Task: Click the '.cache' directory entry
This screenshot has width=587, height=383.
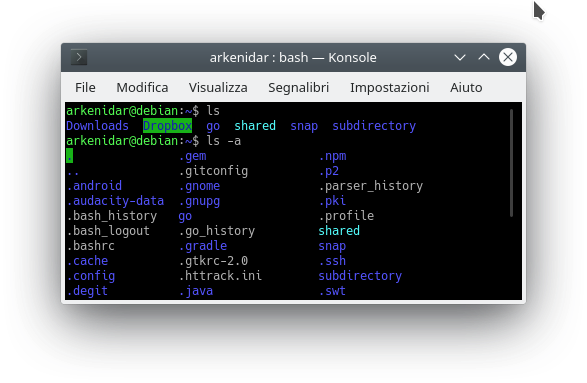Action: [x=87, y=261]
